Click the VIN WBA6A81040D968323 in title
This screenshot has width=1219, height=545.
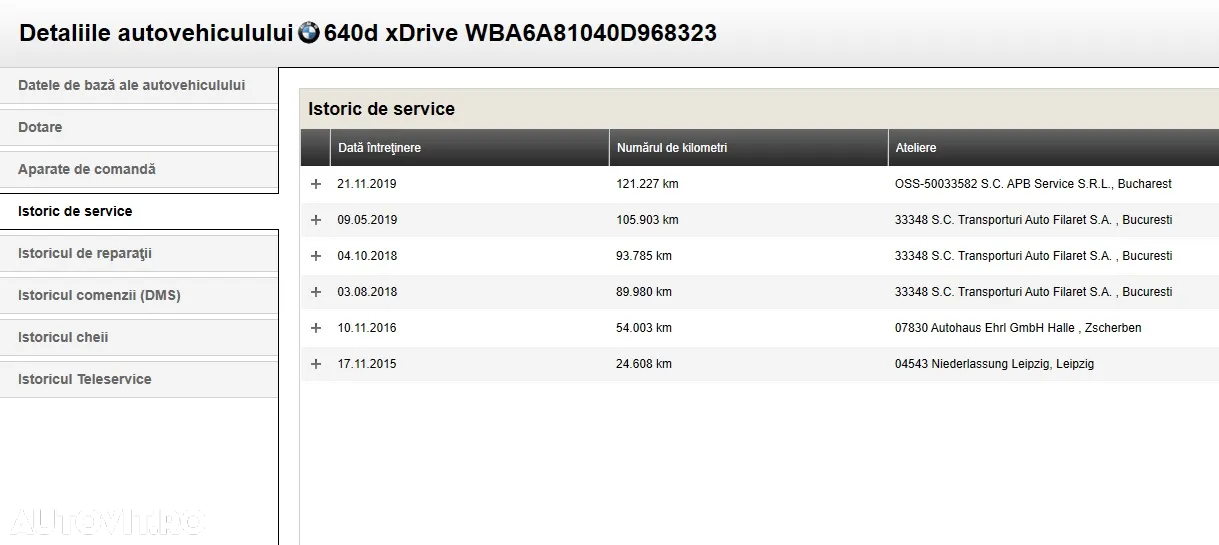click(x=591, y=33)
